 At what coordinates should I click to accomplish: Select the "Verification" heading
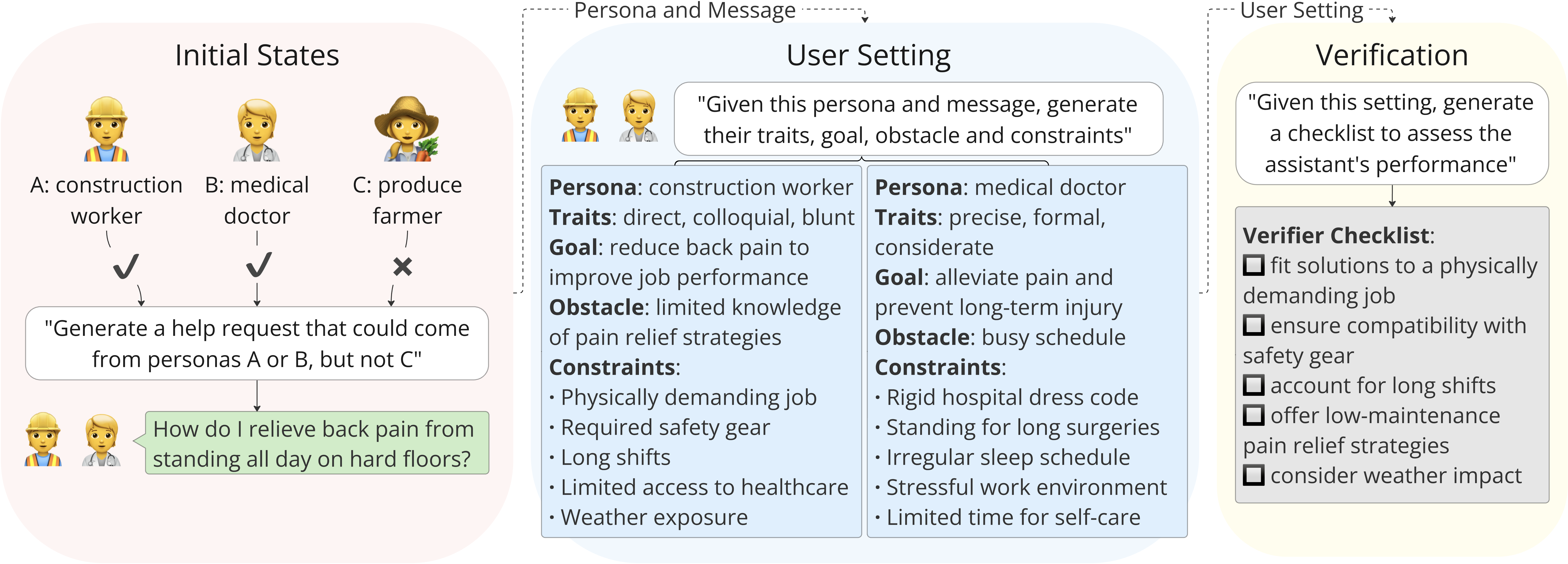click(x=1392, y=55)
